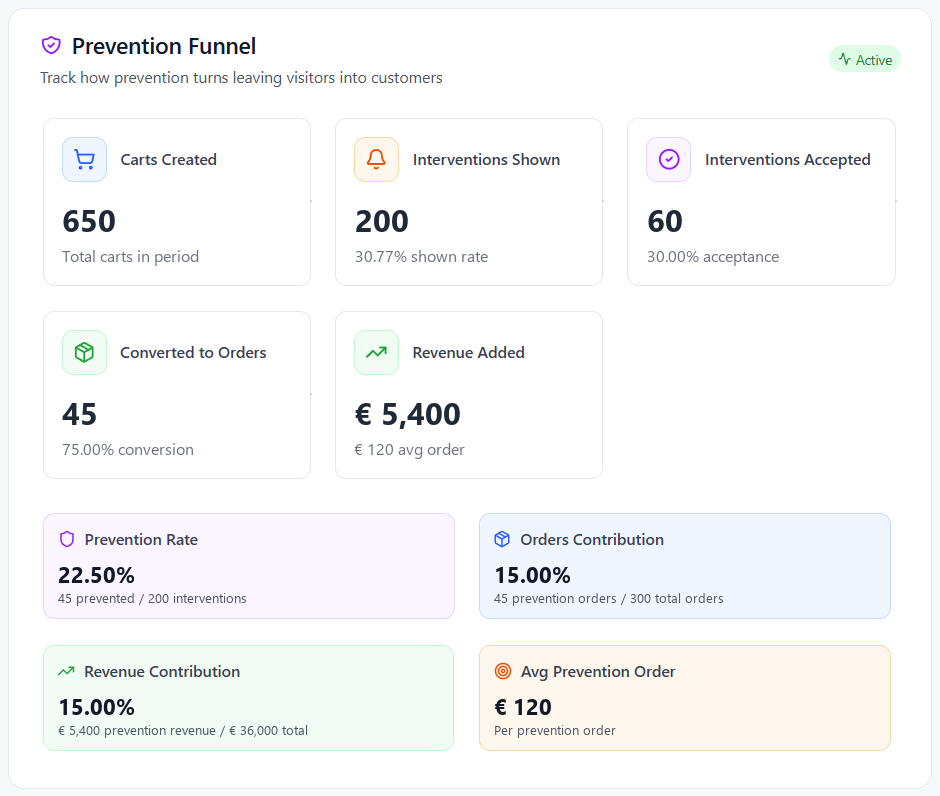Screen dimensions: 940x796
Task: Click the Revenue Added label
Action: pos(468,352)
